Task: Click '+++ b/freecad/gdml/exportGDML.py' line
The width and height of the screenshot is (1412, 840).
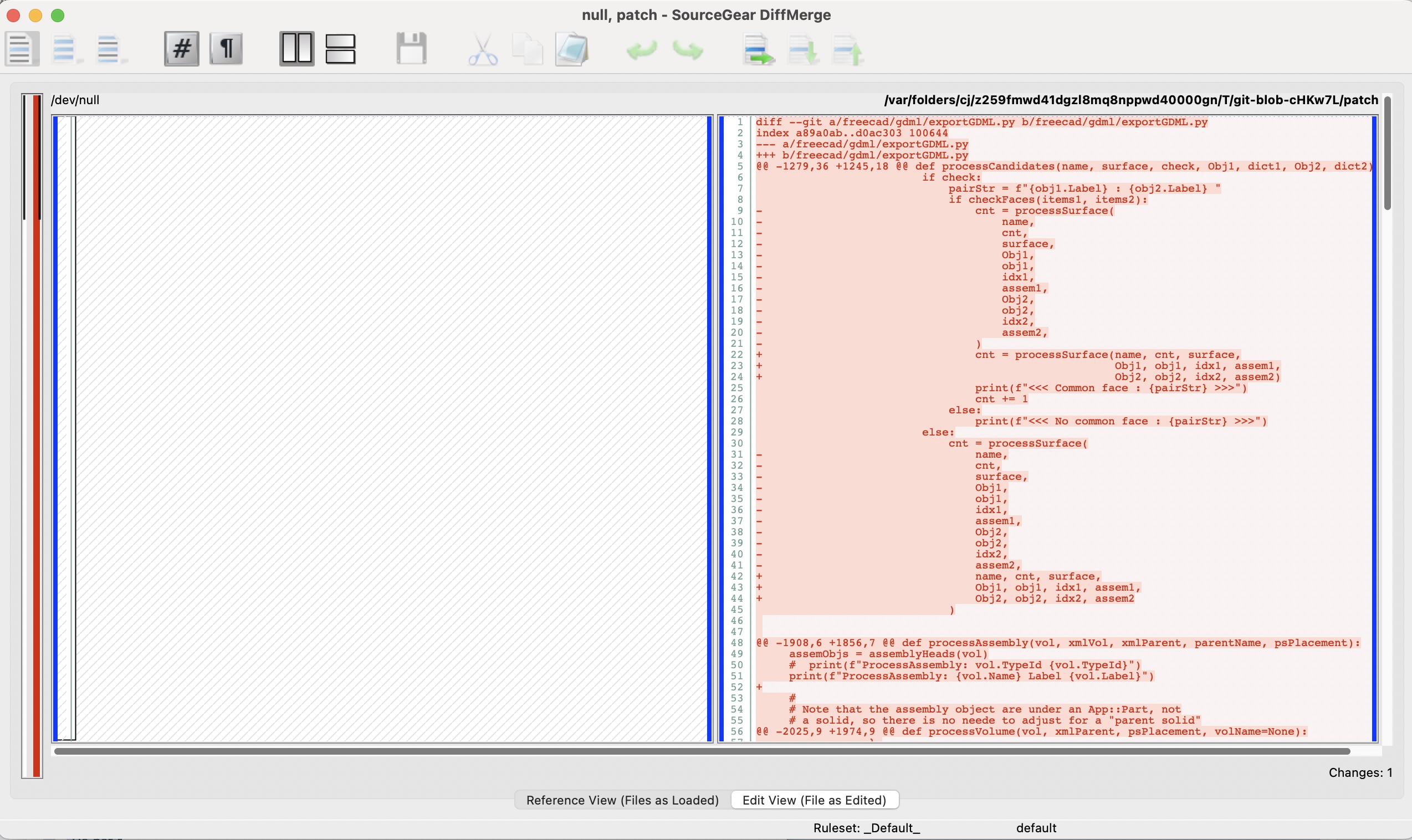Action: [862, 155]
